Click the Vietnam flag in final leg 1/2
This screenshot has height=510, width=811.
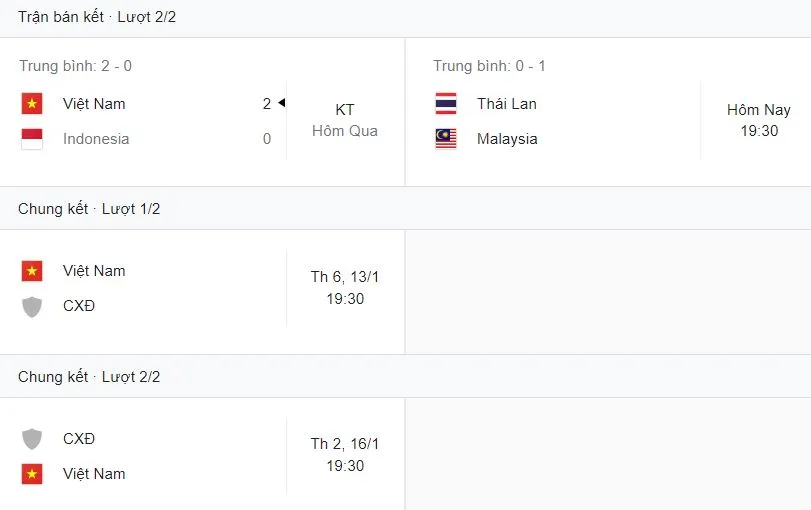(32, 271)
